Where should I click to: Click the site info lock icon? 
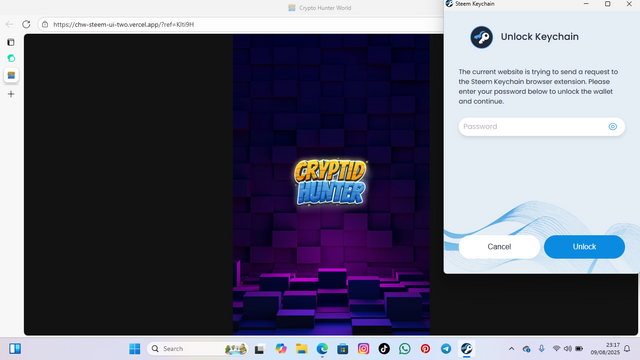pyautogui.click(x=45, y=24)
